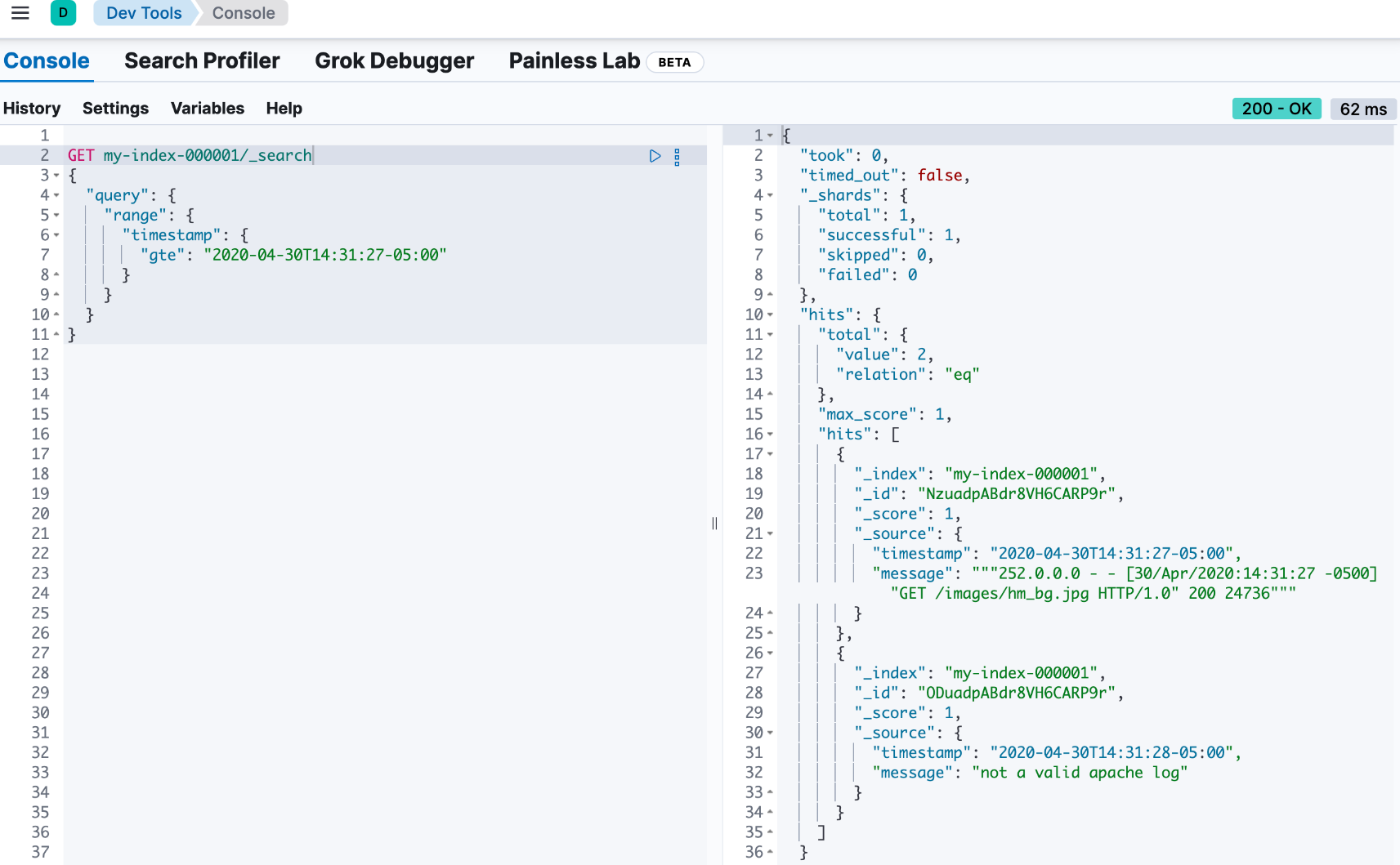This screenshot has height=865, width=1400.
Task: Collapse the "query" block in editor
Action: [56, 195]
